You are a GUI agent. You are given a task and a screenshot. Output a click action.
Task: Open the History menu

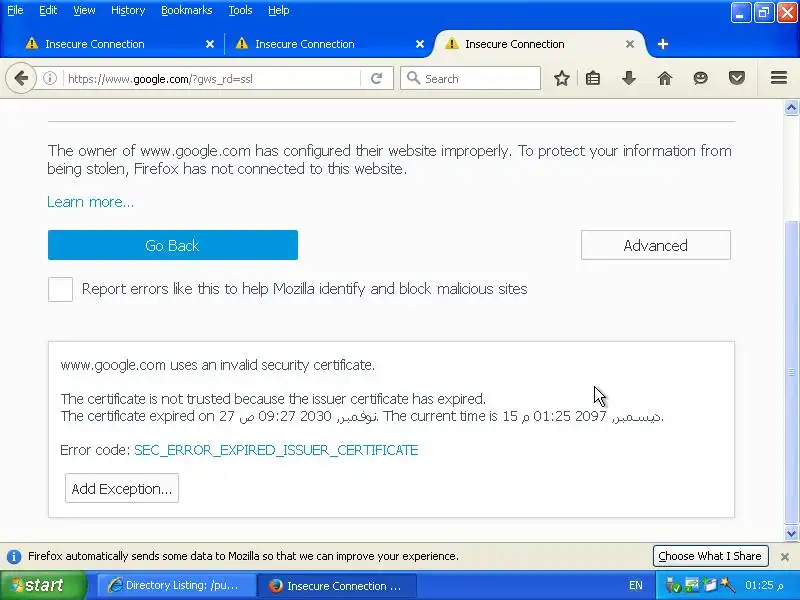[x=128, y=10]
